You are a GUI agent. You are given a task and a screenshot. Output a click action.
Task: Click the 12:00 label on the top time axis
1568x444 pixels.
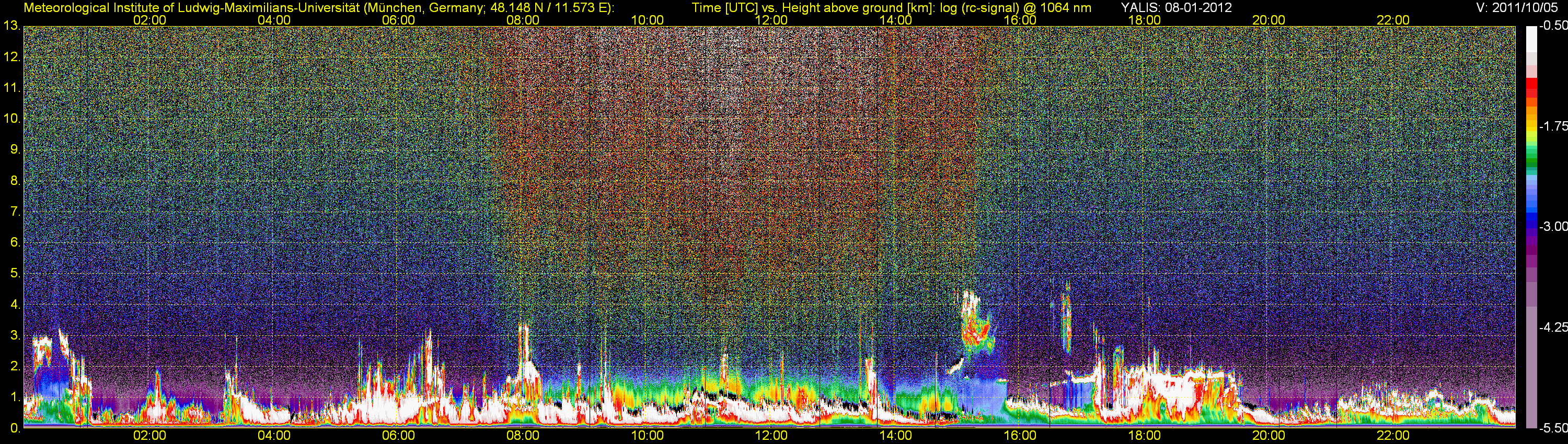point(771,20)
